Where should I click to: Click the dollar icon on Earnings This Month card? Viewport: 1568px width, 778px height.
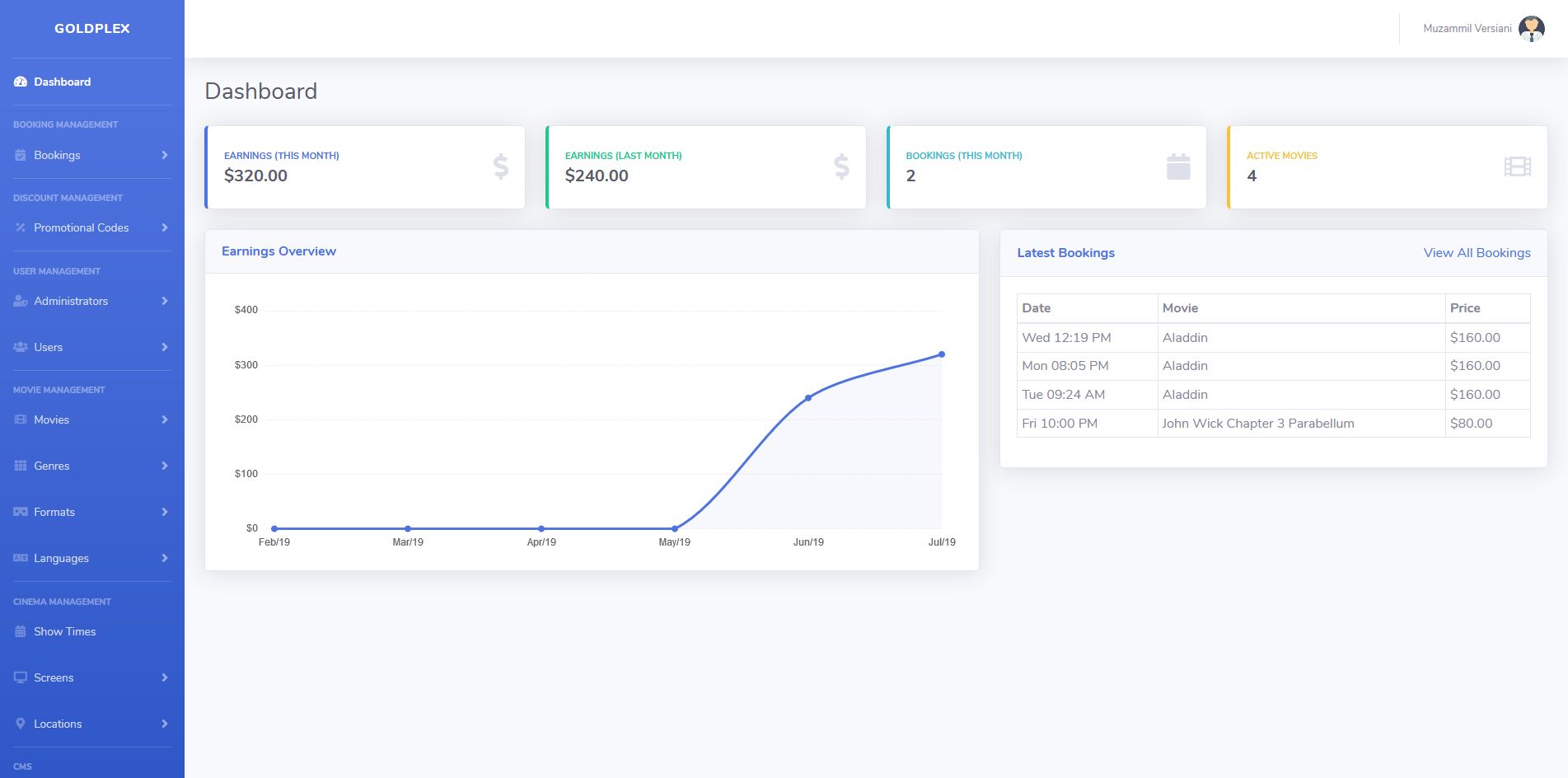coord(500,166)
